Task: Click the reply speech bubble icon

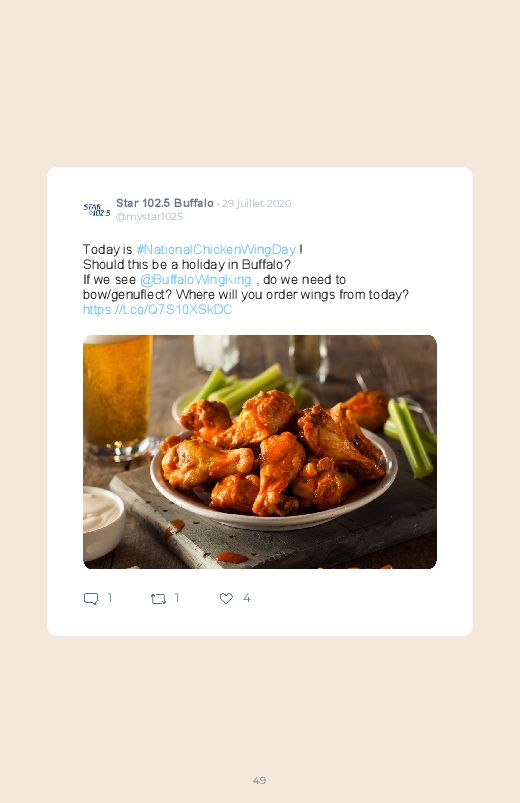Action: click(x=91, y=598)
